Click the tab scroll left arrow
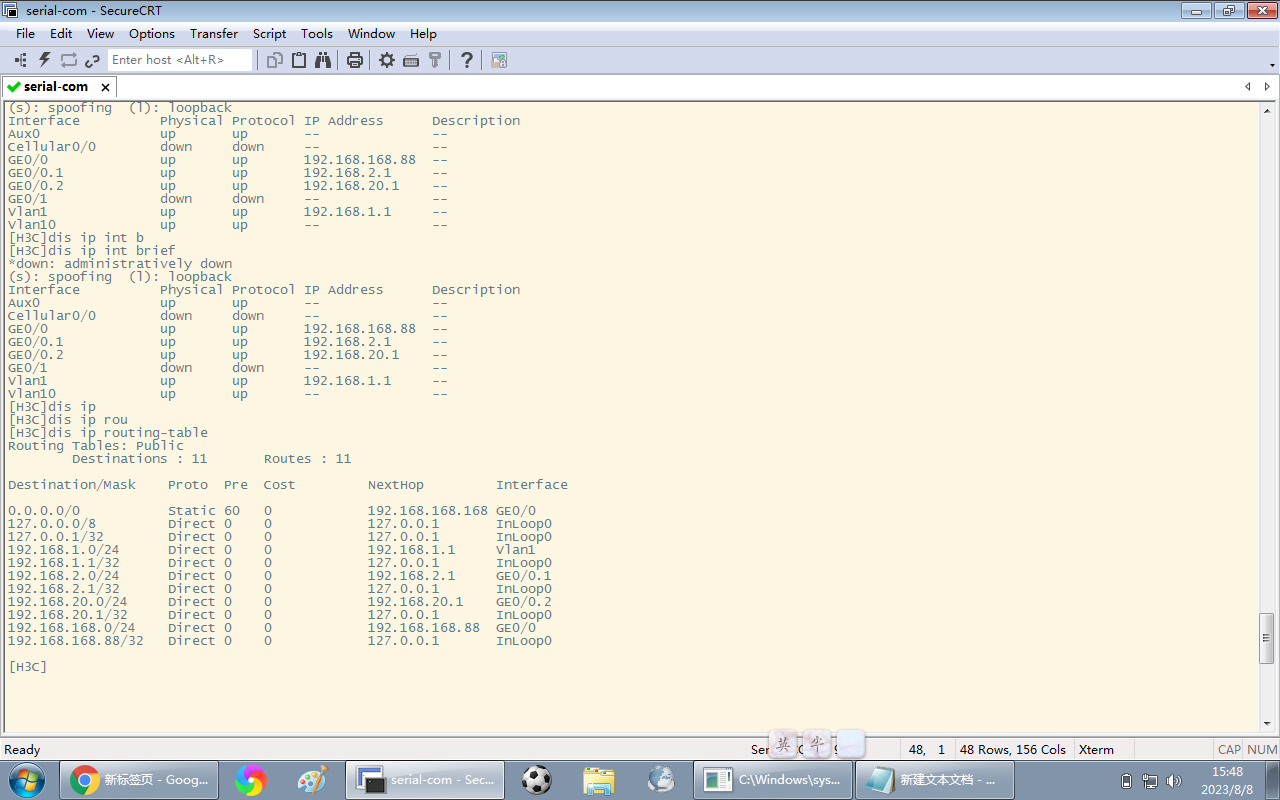This screenshot has height=800, width=1280. (x=1247, y=87)
